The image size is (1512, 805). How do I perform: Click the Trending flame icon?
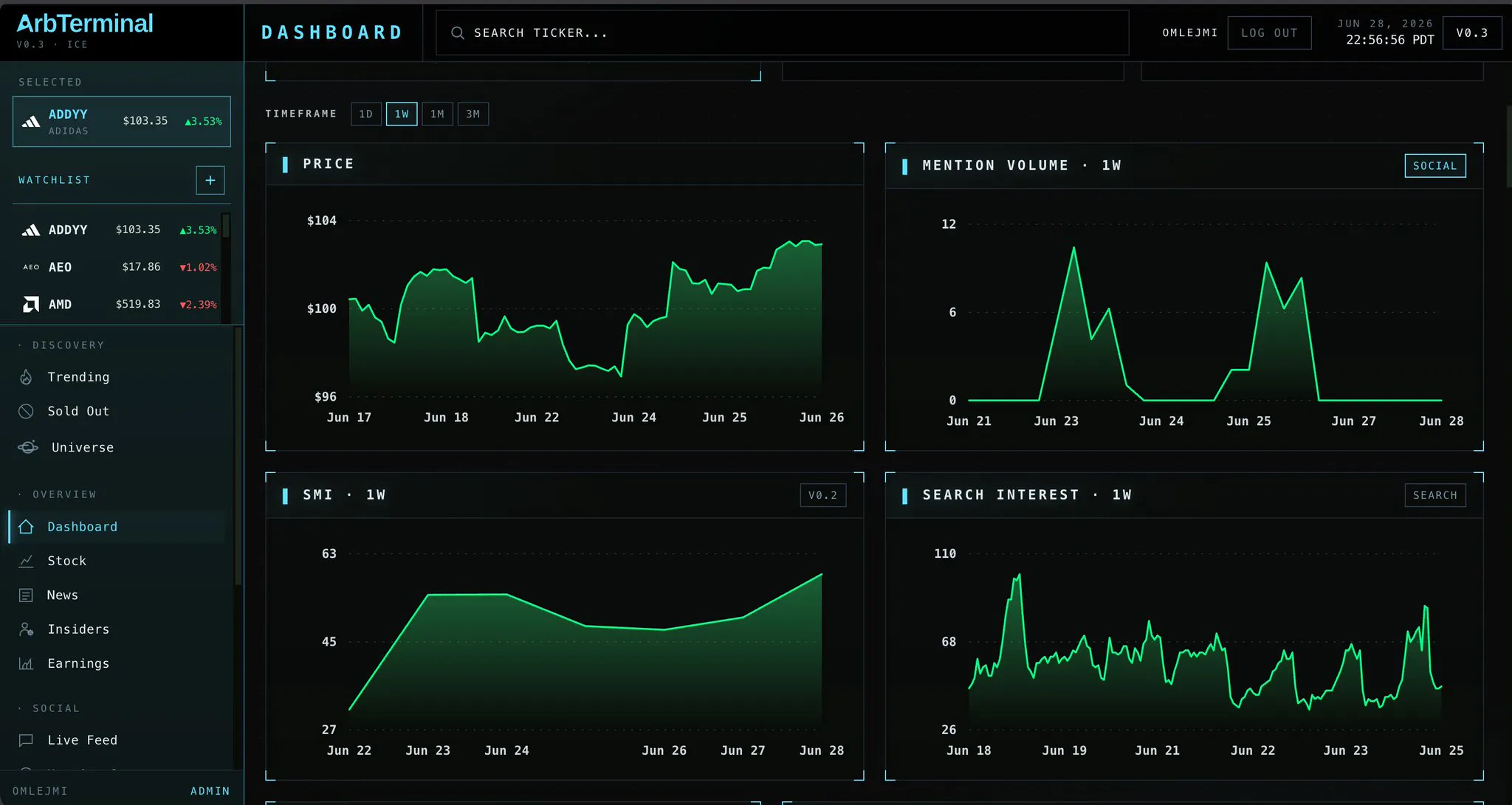(26, 377)
